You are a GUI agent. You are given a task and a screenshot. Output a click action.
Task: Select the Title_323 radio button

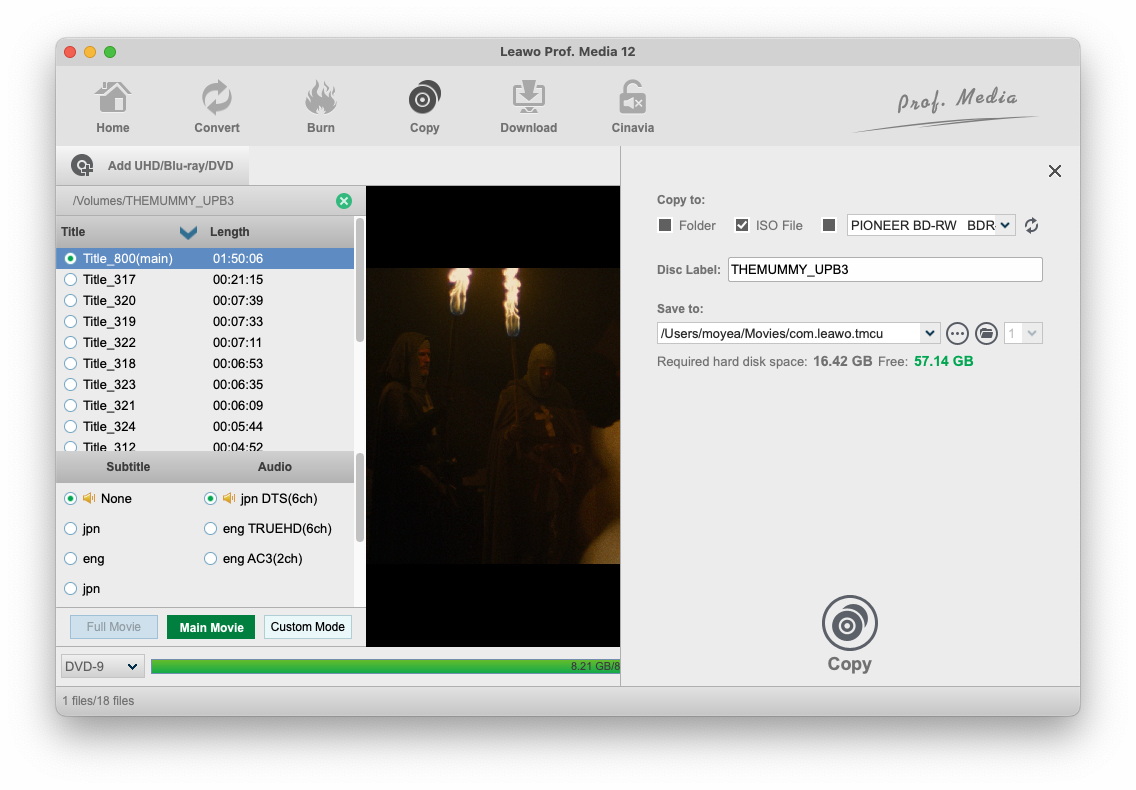click(70, 385)
